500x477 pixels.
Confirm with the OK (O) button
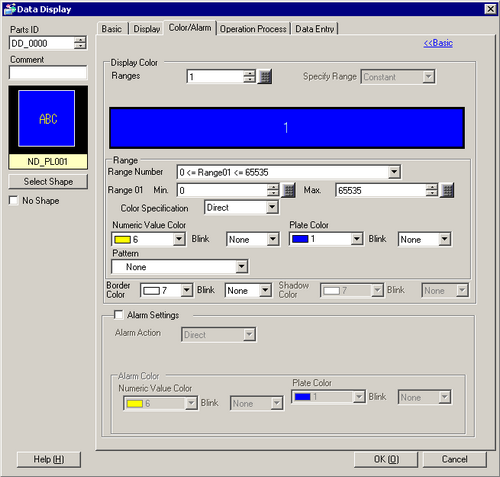(x=386, y=459)
